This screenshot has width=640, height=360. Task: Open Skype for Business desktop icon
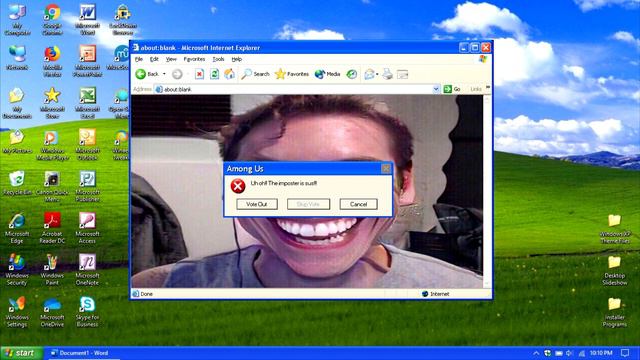click(x=87, y=312)
